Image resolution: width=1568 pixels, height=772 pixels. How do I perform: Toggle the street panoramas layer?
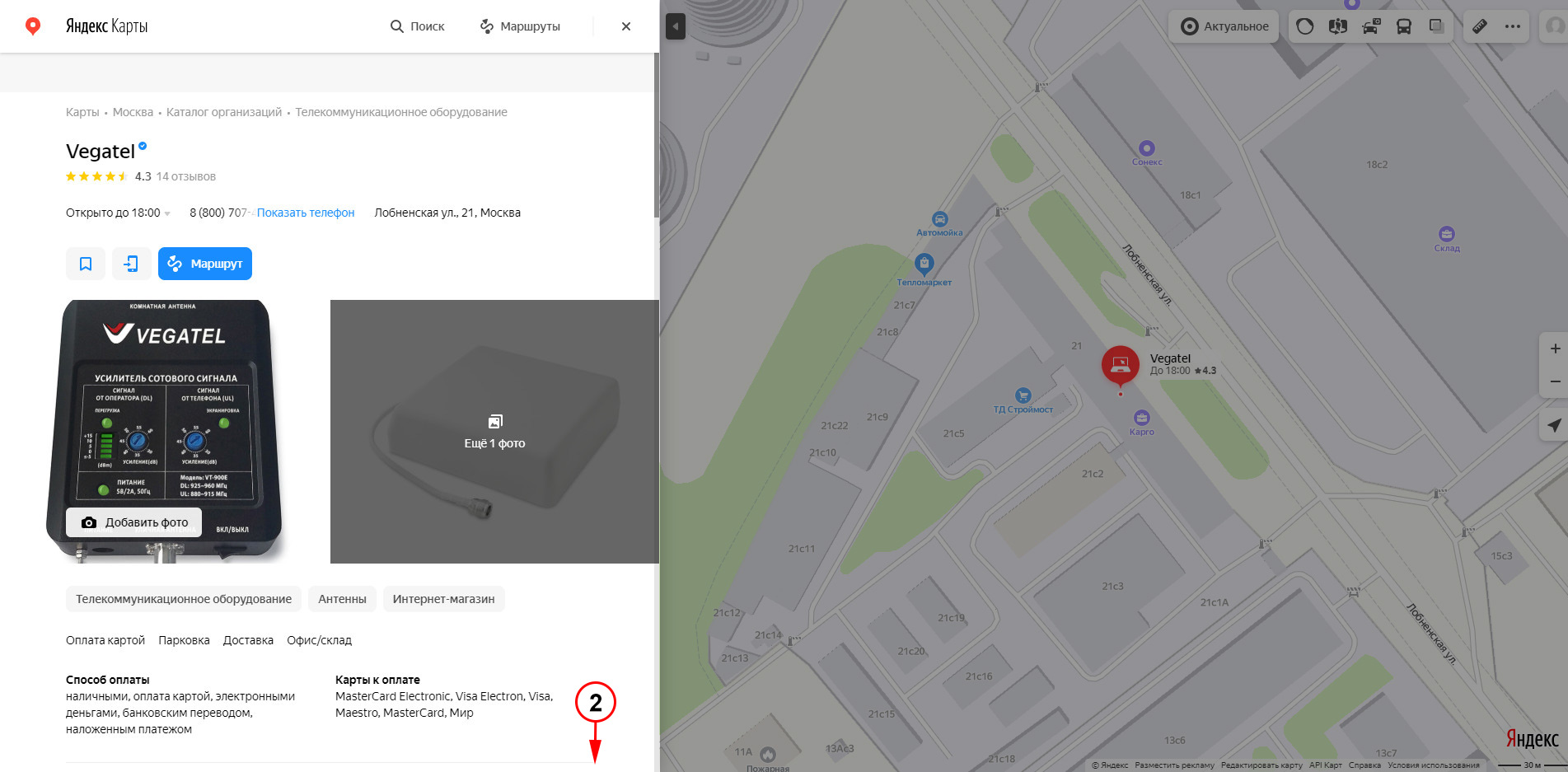point(1337,26)
